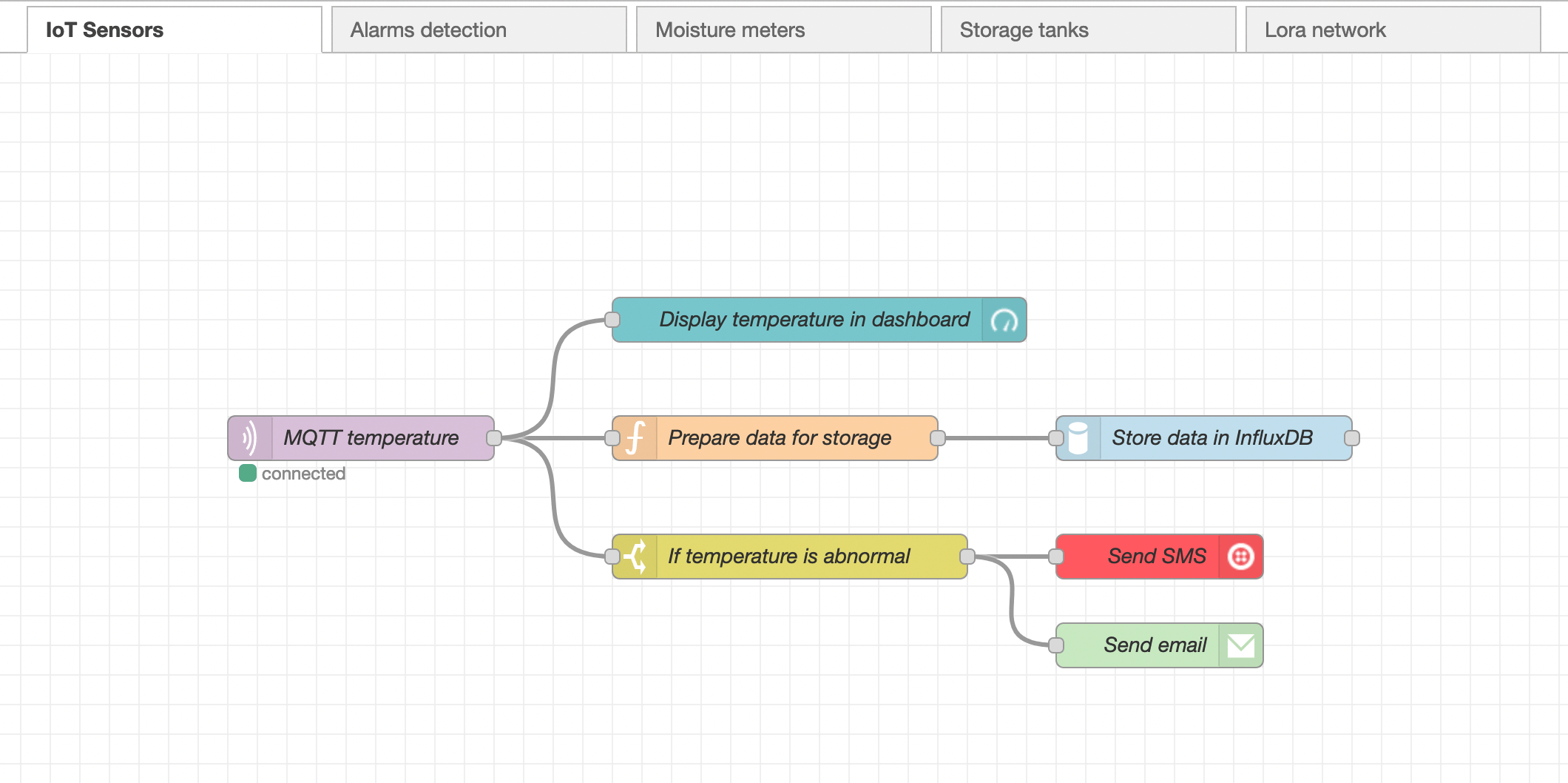Click the envelope icon on Send email node
Screen dimensions: 1568x783
pos(1240,645)
